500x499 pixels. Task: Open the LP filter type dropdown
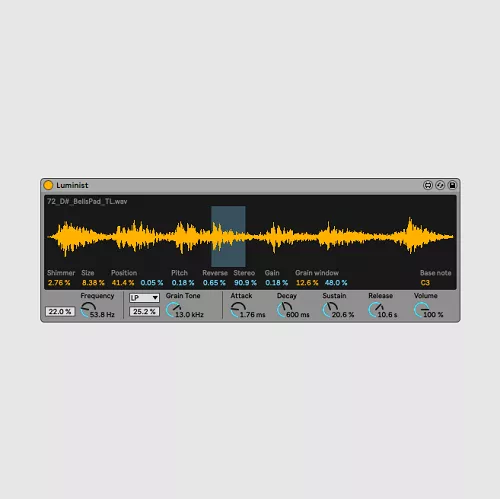click(x=144, y=298)
